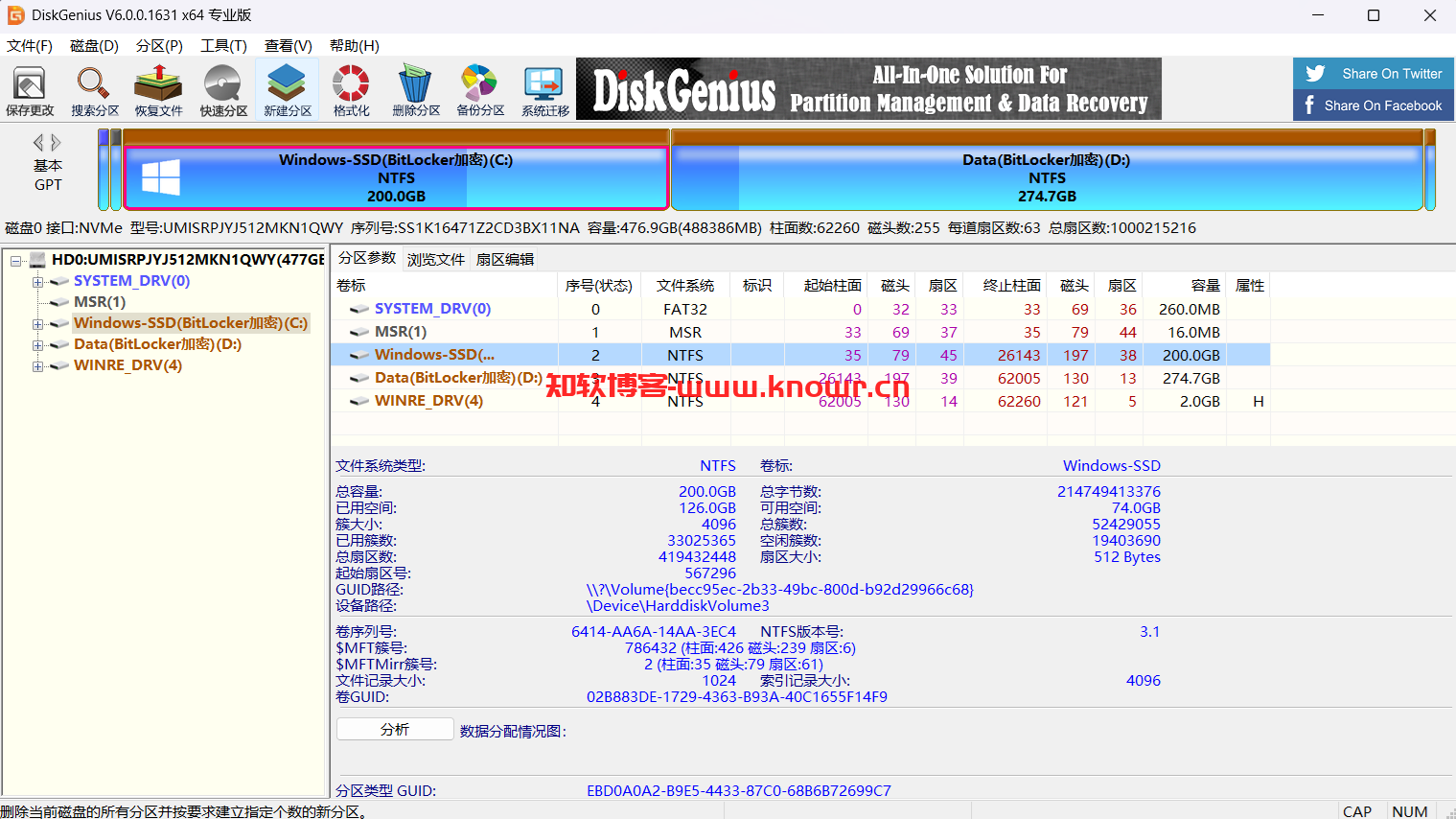Open the Quick Partition (快速分区) tool
Image resolution: width=1456 pixels, height=819 pixels.
223,91
